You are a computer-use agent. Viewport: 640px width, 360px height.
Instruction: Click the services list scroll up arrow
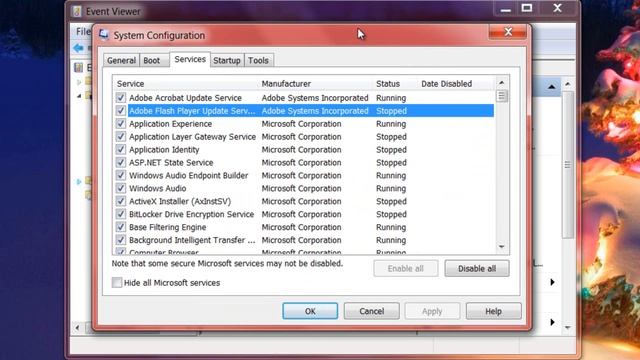pos(502,83)
